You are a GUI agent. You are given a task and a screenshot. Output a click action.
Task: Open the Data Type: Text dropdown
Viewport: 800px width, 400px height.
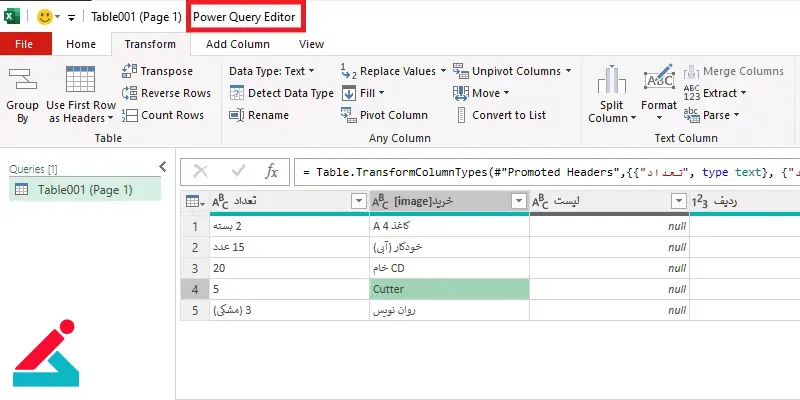[x=272, y=71]
